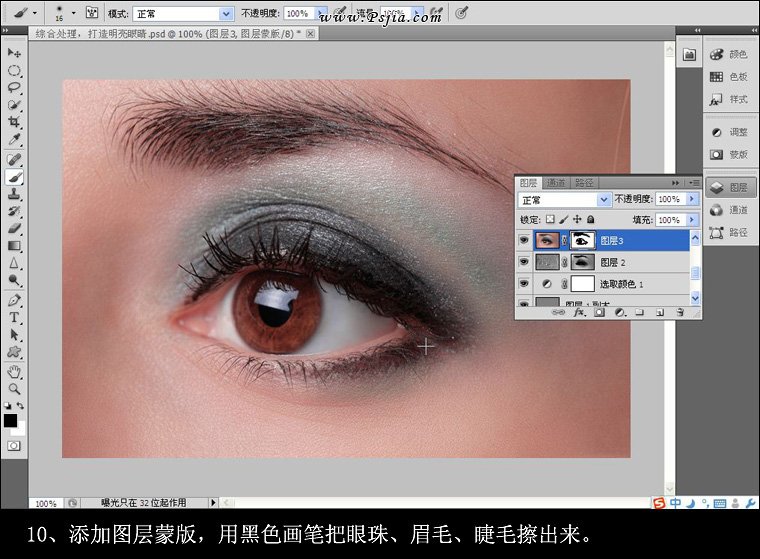Open layer opacity slider arrow
760x559 pixels.
pyautogui.click(x=692, y=199)
